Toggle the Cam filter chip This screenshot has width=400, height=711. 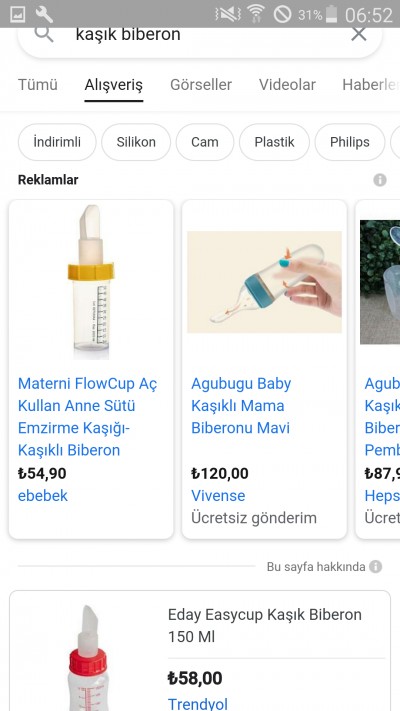pos(205,142)
